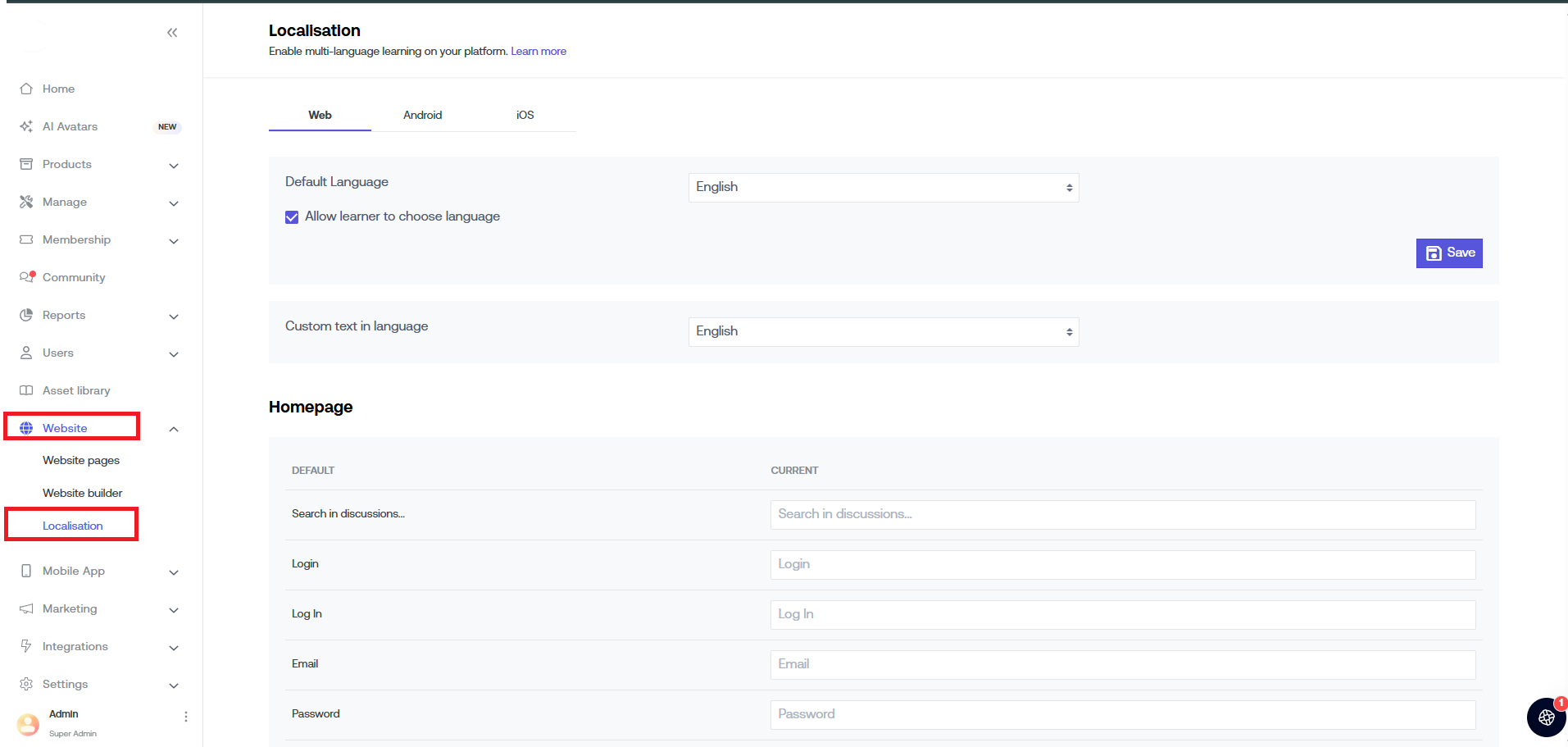Open Custom text in language dropdown
The width and height of the screenshot is (1568, 747).
[x=883, y=332]
